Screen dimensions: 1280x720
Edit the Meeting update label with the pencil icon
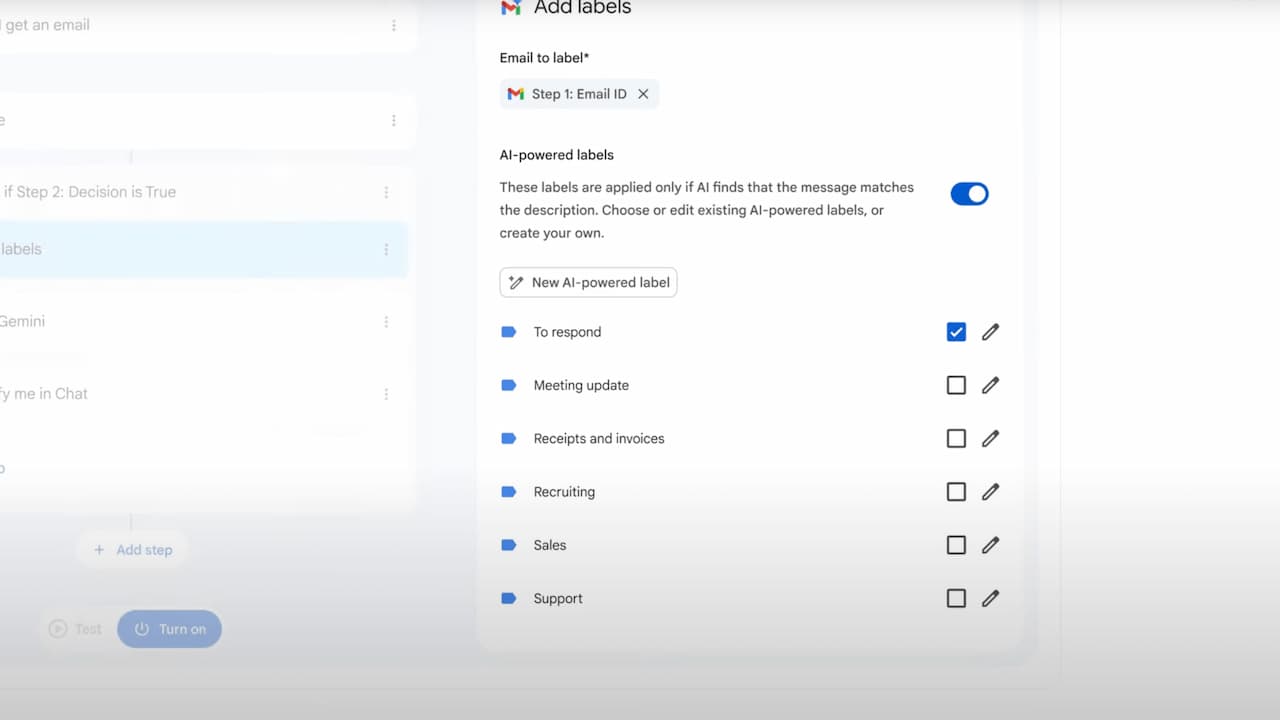coord(990,385)
